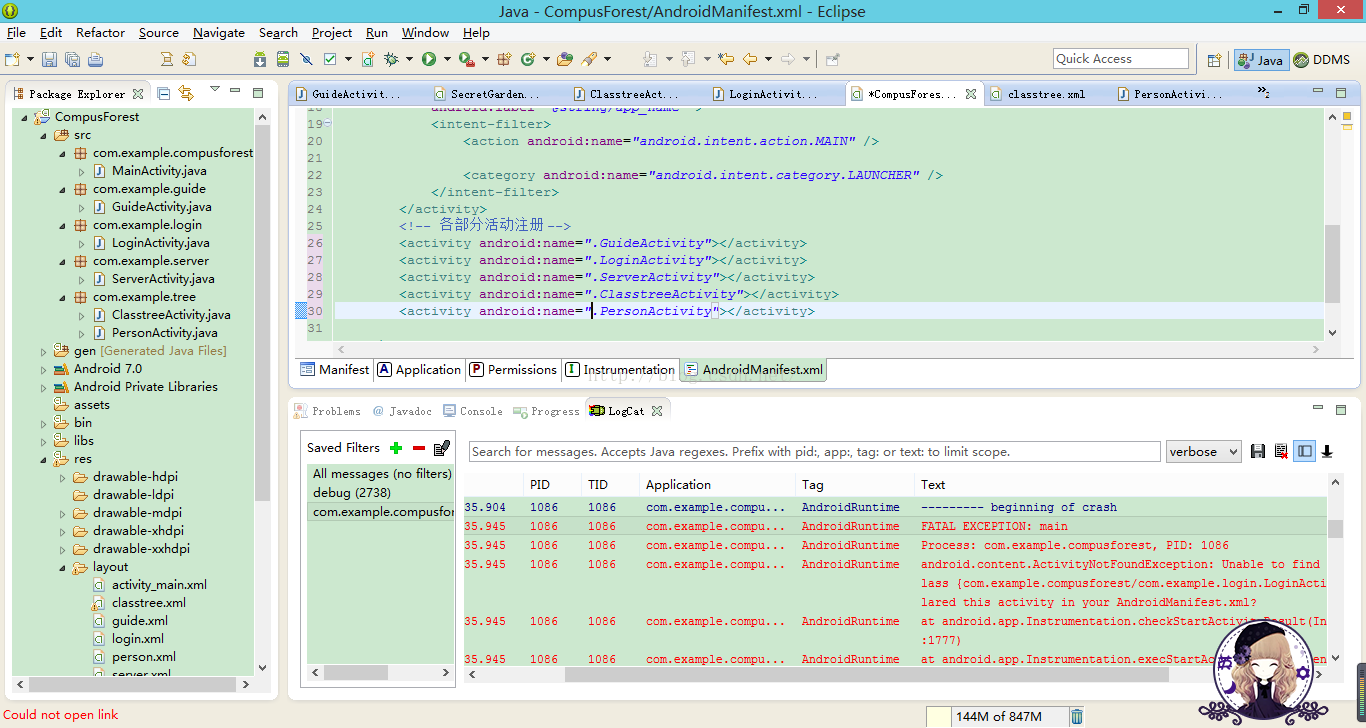Click the Open Perspective icon

pyautogui.click(x=1214, y=60)
